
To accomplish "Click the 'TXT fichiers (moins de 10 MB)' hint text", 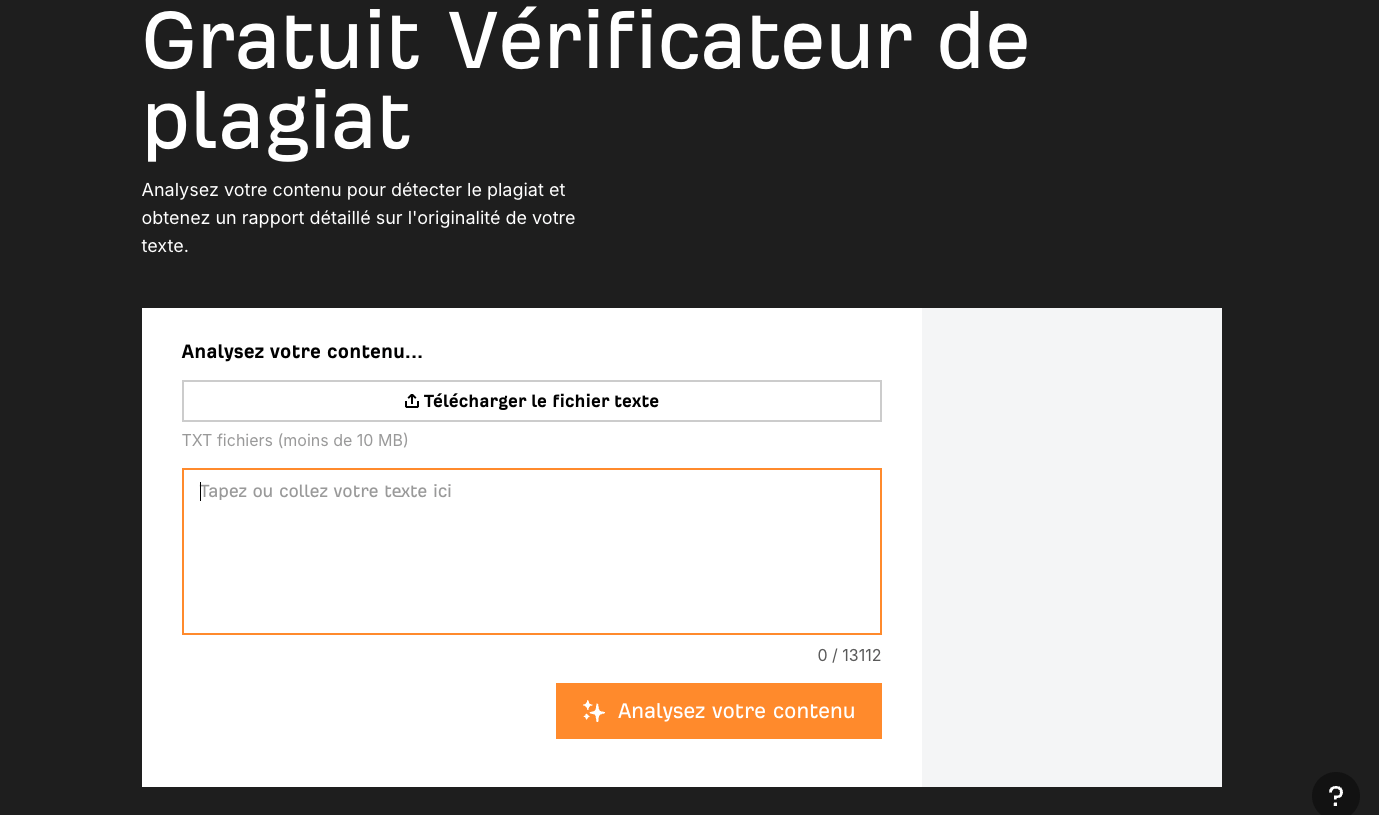I will [295, 440].
